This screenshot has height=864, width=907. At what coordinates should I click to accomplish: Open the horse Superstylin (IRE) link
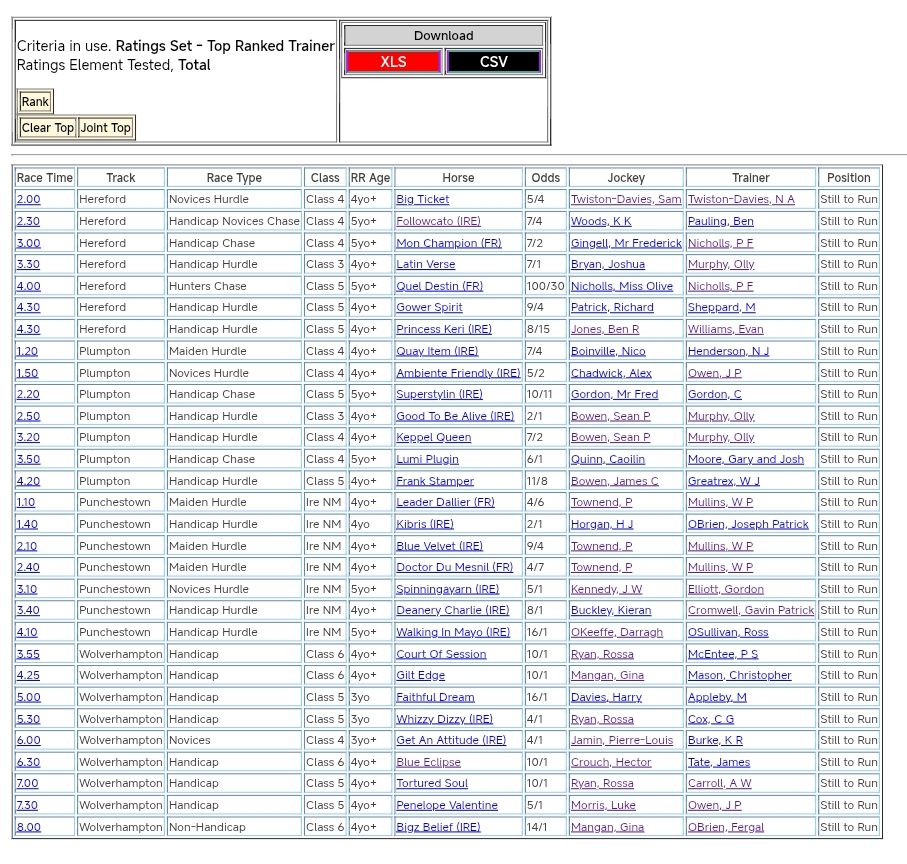click(439, 395)
